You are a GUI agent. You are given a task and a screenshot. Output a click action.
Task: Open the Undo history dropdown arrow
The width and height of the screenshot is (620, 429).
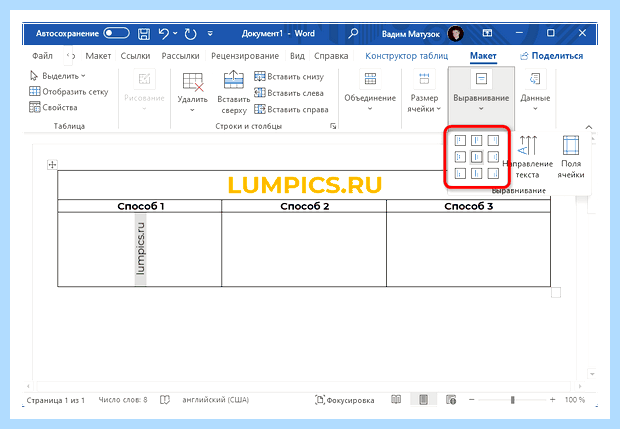(x=175, y=34)
